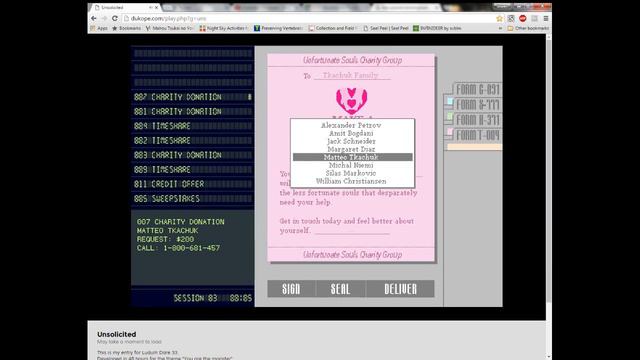
Task: Open the FORM folder with pink marker
Action: pyautogui.click(x=473, y=135)
